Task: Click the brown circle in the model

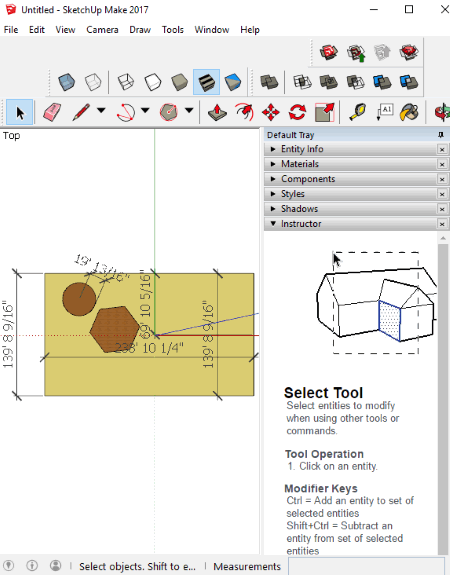Action: click(79, 299)
